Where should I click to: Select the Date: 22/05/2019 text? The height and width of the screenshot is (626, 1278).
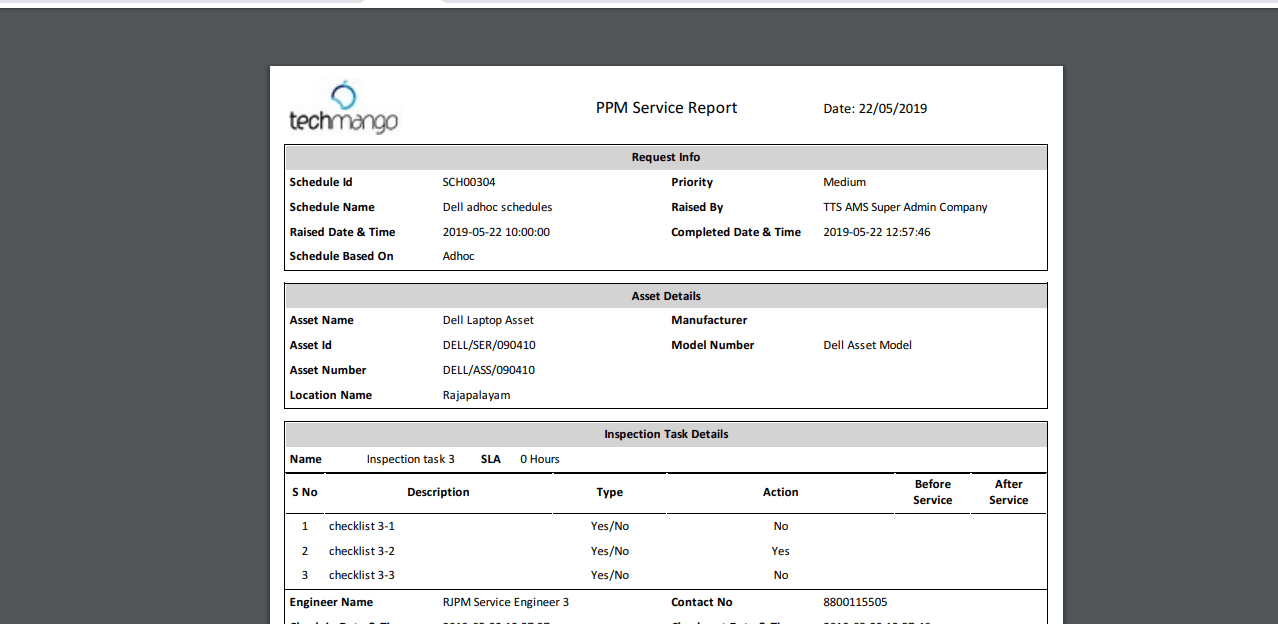point(876,108)
